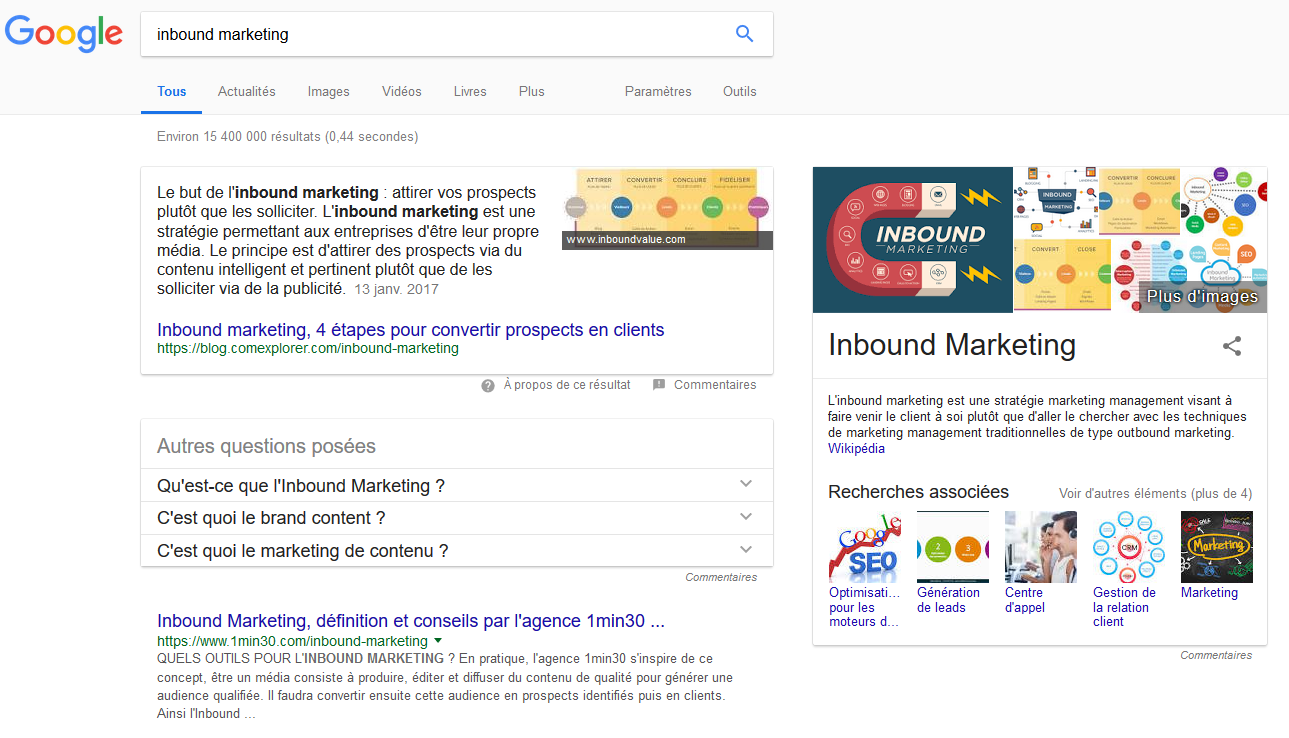Click the Inbound Marketing panel title
1289x738 pixels.
pos(952,345)
